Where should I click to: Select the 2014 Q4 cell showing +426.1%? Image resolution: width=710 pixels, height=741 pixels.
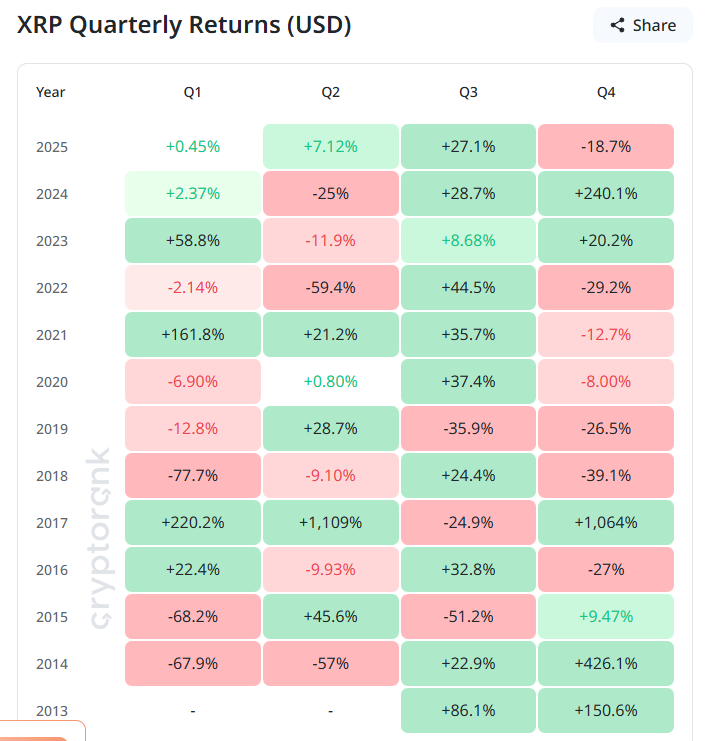coord(606,663)
